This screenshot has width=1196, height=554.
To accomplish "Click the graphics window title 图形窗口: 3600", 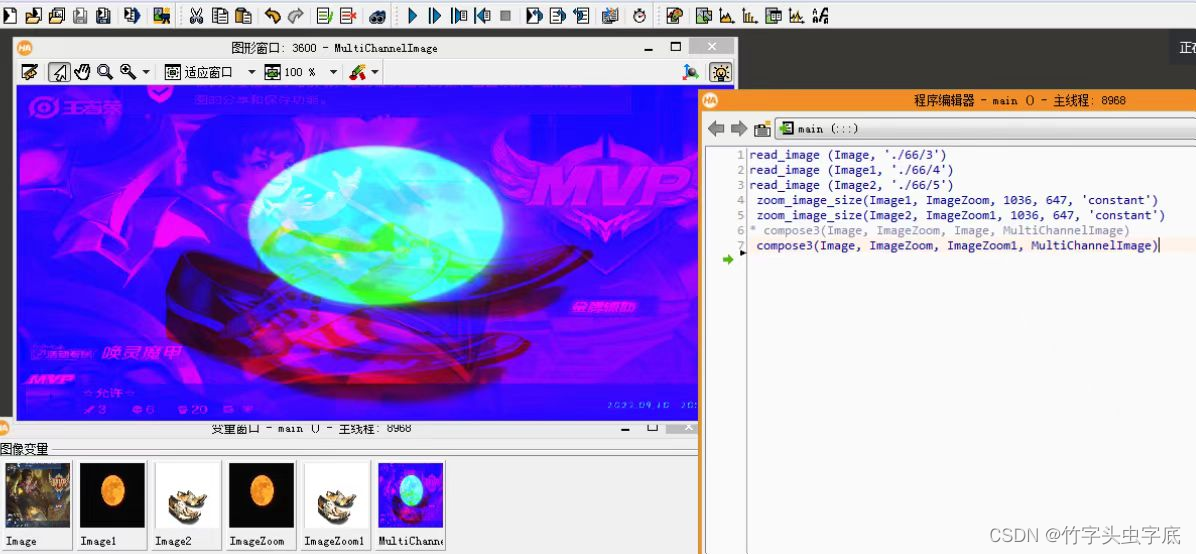I will tap(334, 48).
